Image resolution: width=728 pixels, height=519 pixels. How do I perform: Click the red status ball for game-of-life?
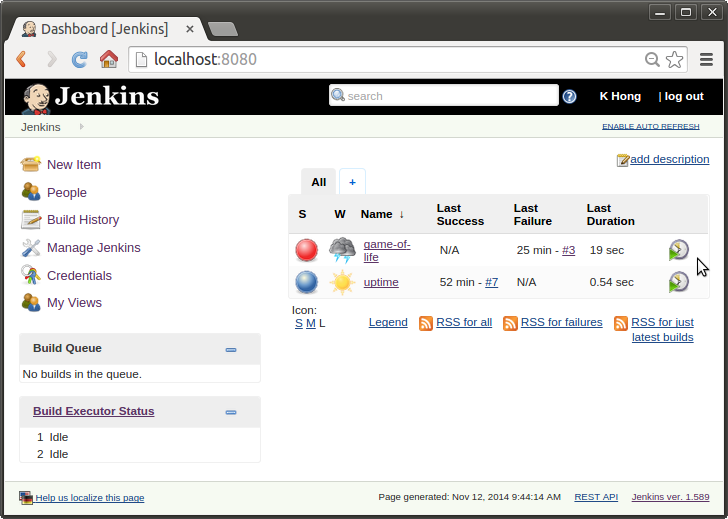pos(306,250)
